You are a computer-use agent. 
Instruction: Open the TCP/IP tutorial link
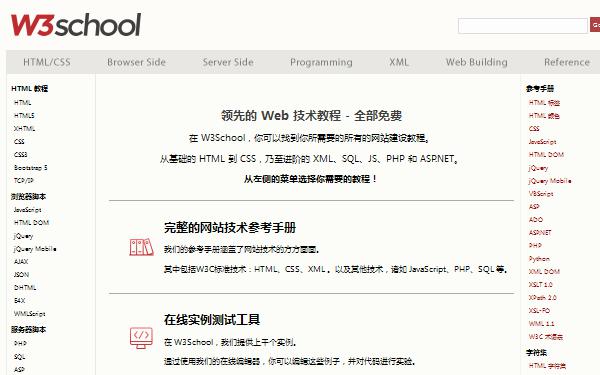point(24,181)
